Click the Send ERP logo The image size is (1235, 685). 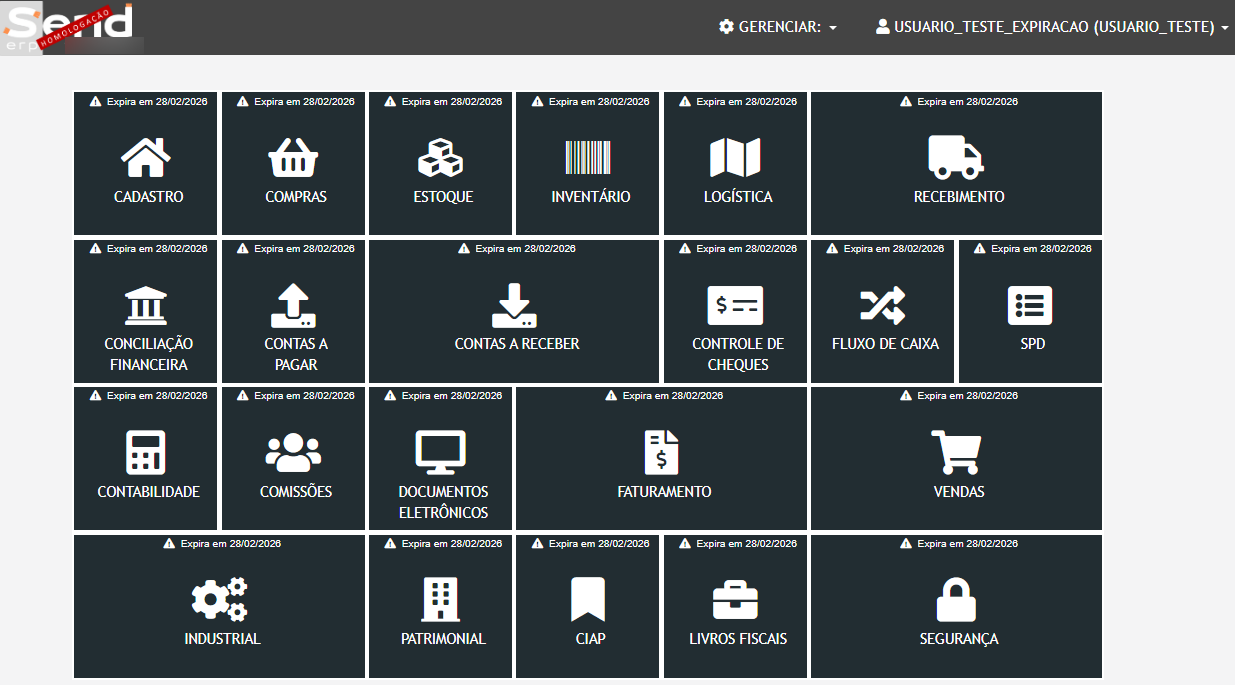(68, 27)
